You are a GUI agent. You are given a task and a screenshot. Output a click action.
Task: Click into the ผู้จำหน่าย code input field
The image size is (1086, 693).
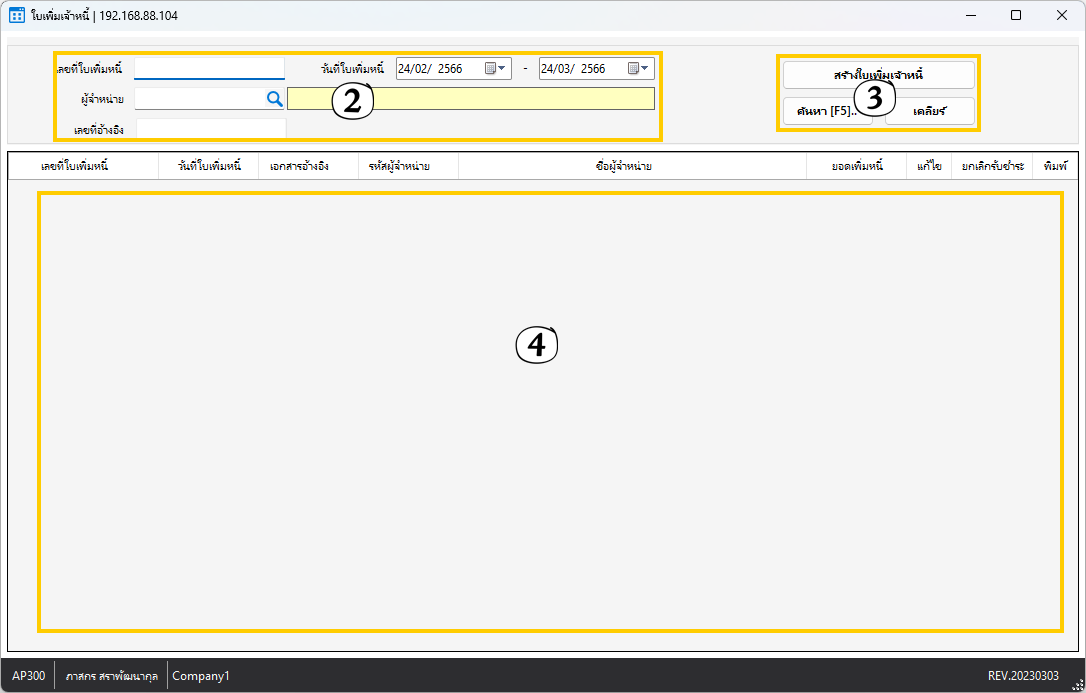[198, 99]
